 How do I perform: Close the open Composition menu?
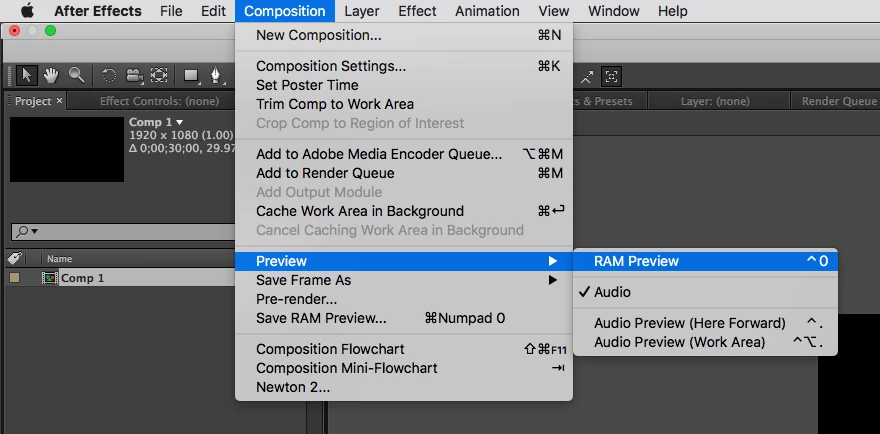[x=285, y=11]
